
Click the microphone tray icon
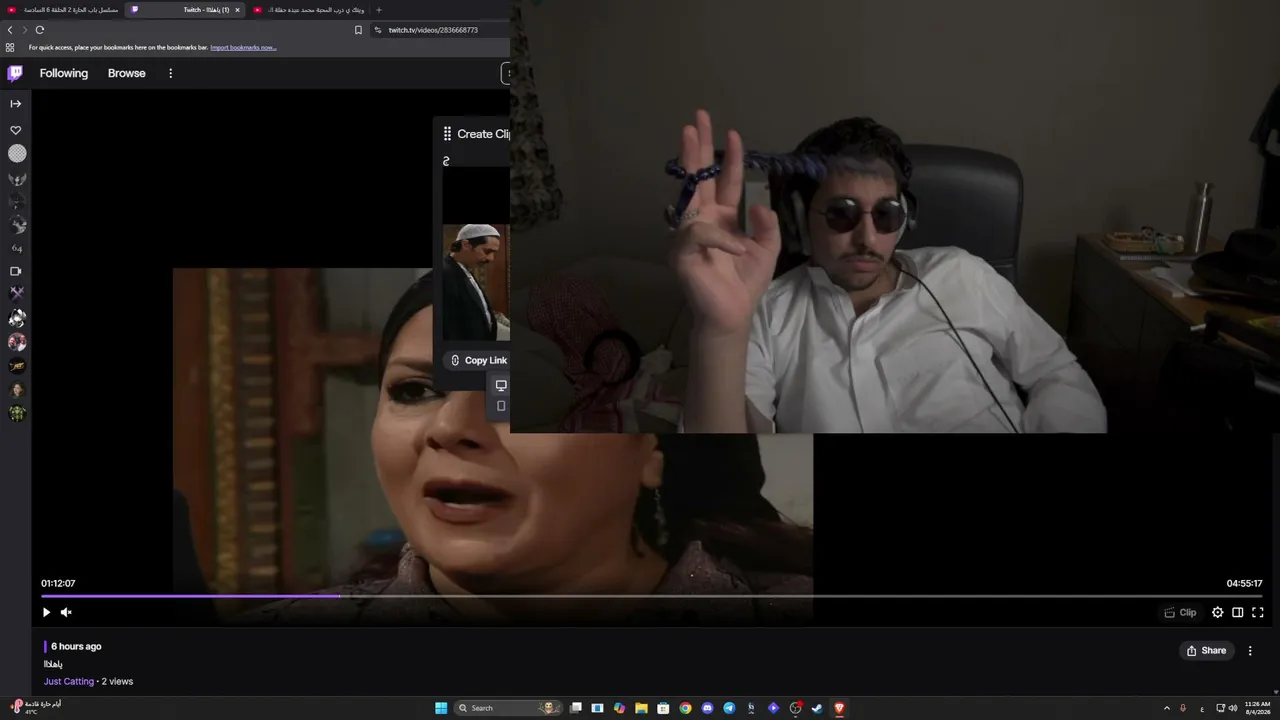point(1183,708)
